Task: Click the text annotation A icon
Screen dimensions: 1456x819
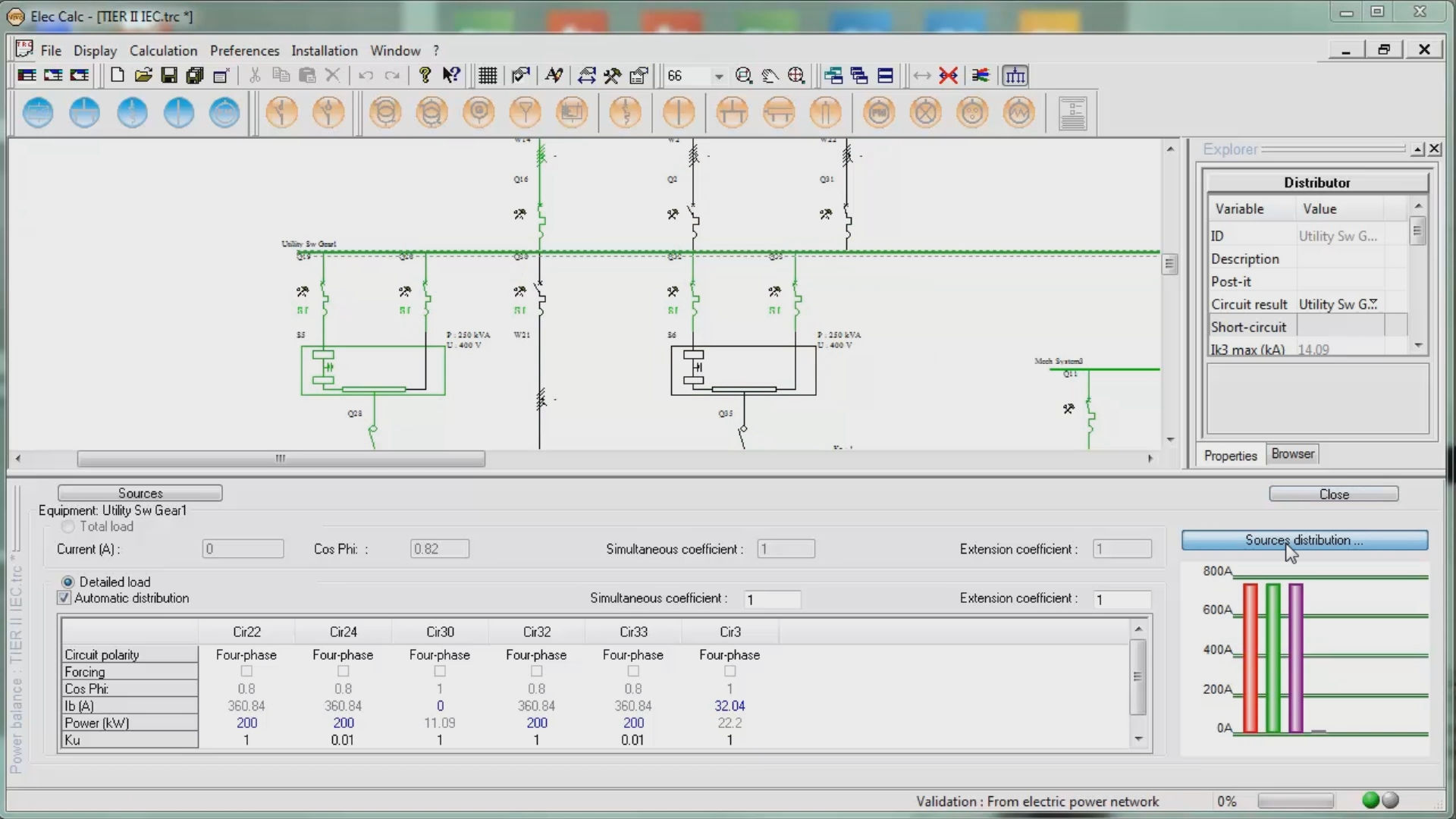Action: pyautogui.click(x=554, y=75)
